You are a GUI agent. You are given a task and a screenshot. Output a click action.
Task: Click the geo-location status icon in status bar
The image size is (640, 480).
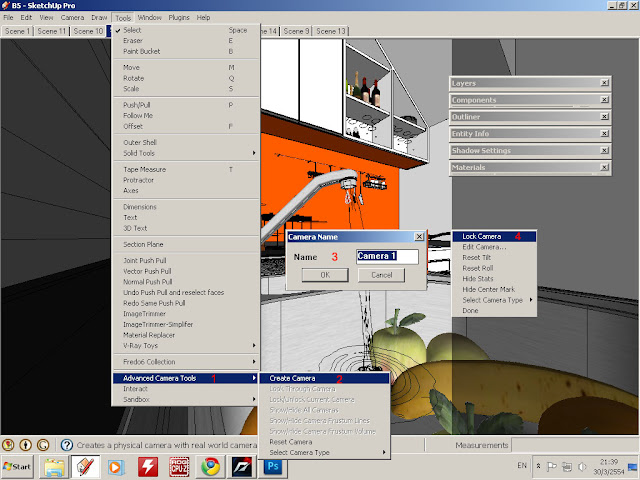pyautogui.click(x=8, y=444)
